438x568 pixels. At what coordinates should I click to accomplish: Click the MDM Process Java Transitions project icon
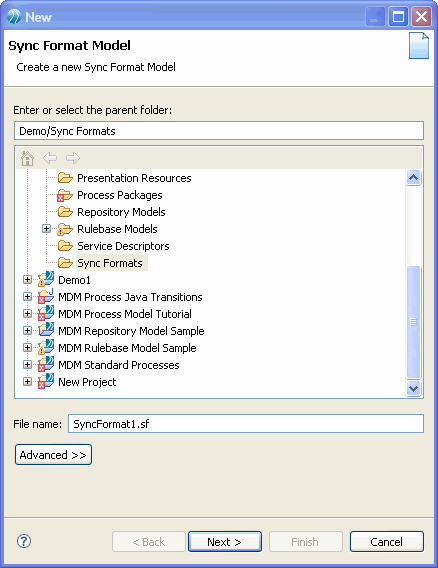coord(46,297)
